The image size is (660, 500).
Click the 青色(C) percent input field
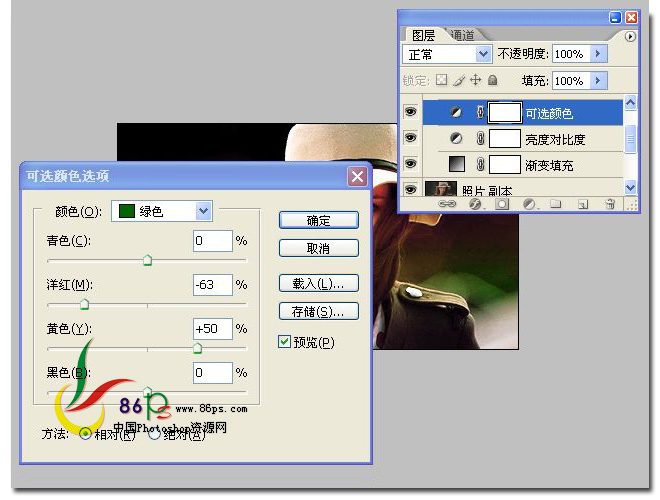[x=213, y=241]
